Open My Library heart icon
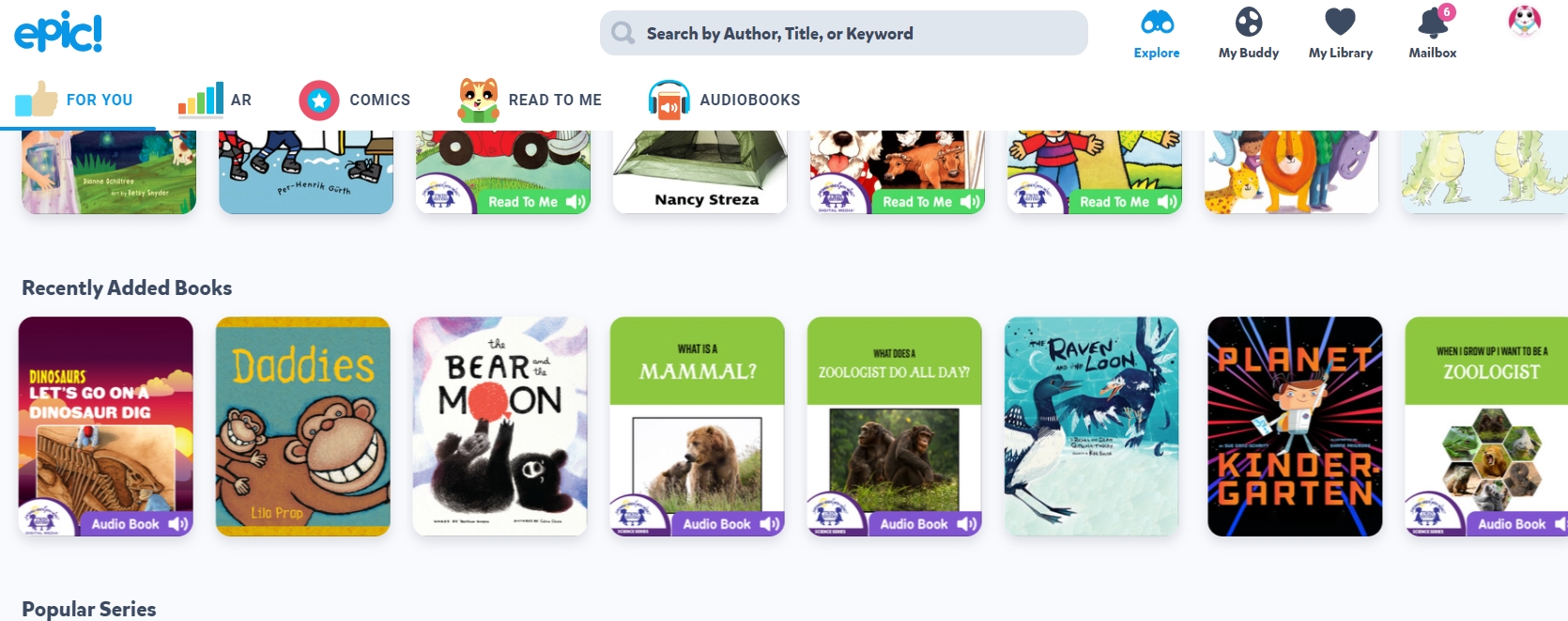Viewport: 1568px width, 621px height. coord(1340,22)
